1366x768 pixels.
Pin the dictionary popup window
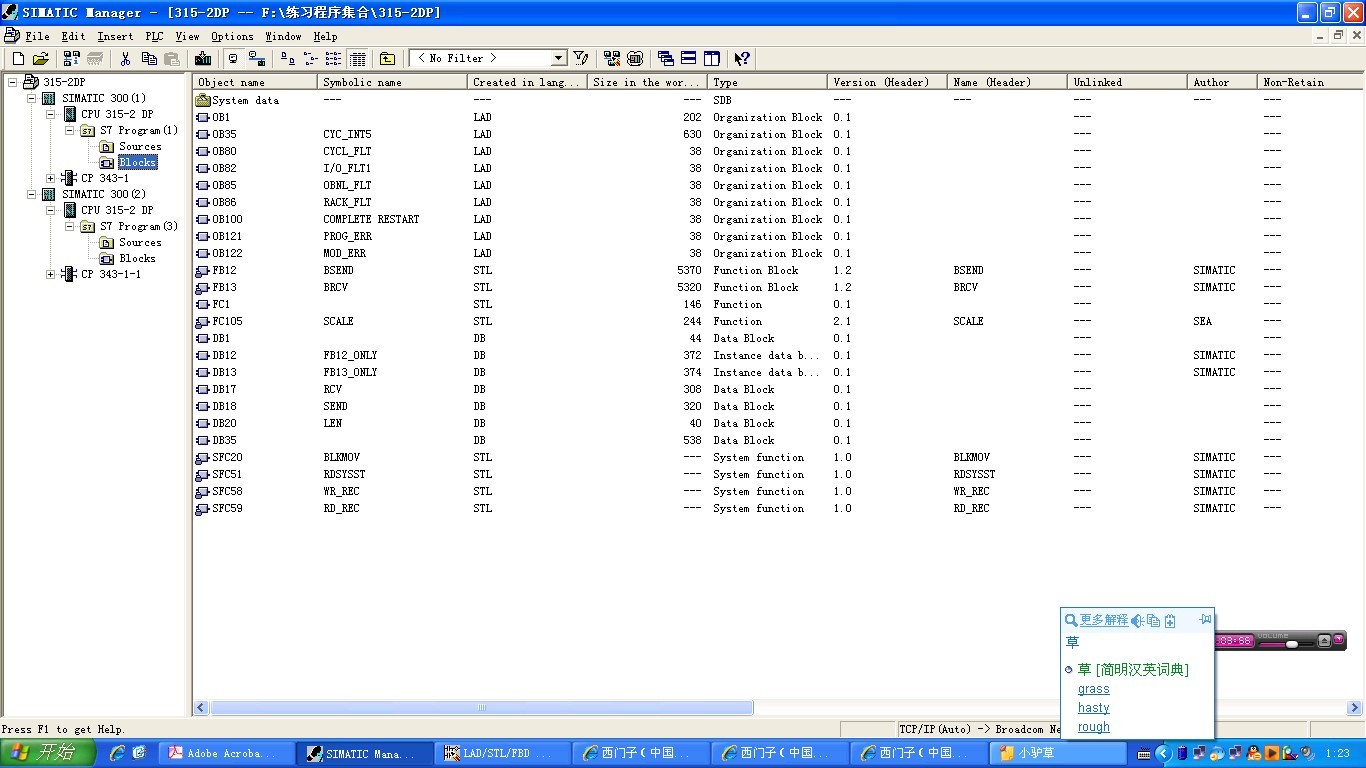[1205, 619]
